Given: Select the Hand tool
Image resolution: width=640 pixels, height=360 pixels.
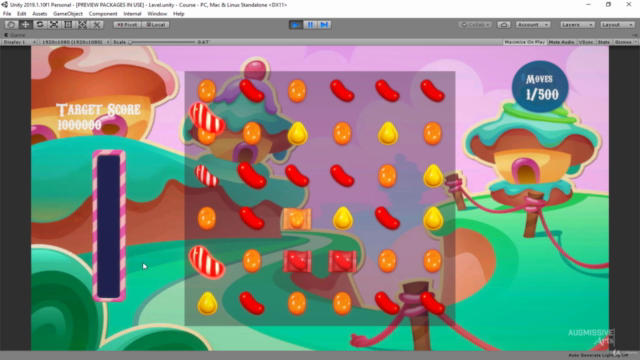Looking at the screenshot, I should pos(11,25).
